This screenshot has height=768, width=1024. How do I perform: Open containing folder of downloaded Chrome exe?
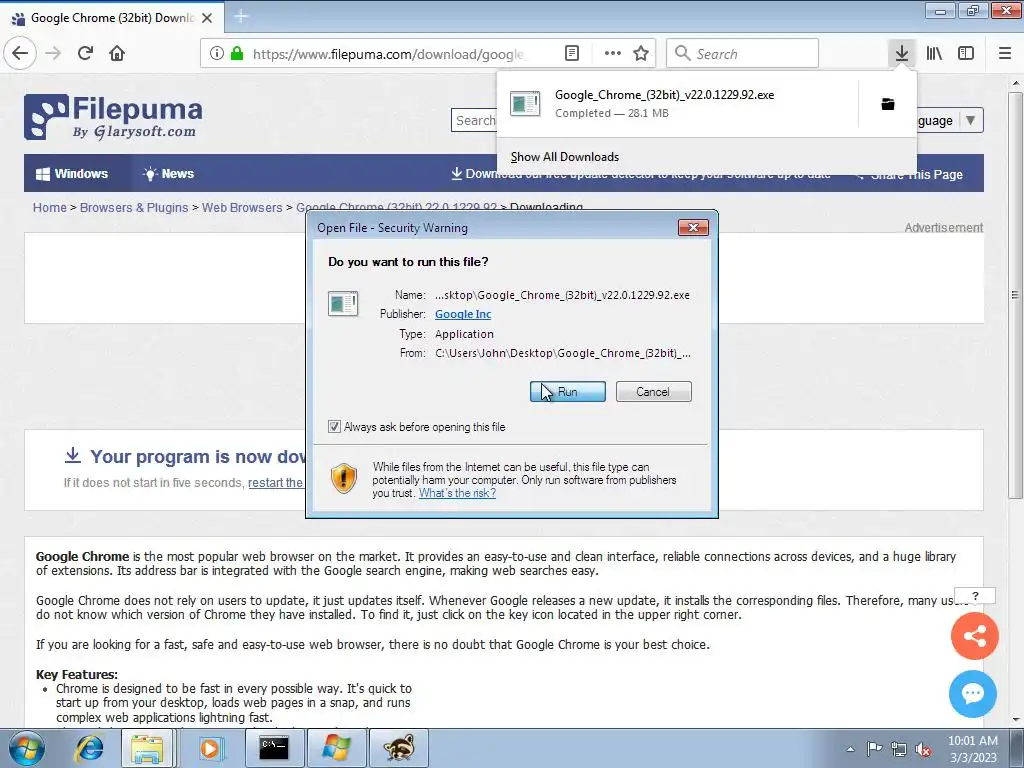point(888,104)
